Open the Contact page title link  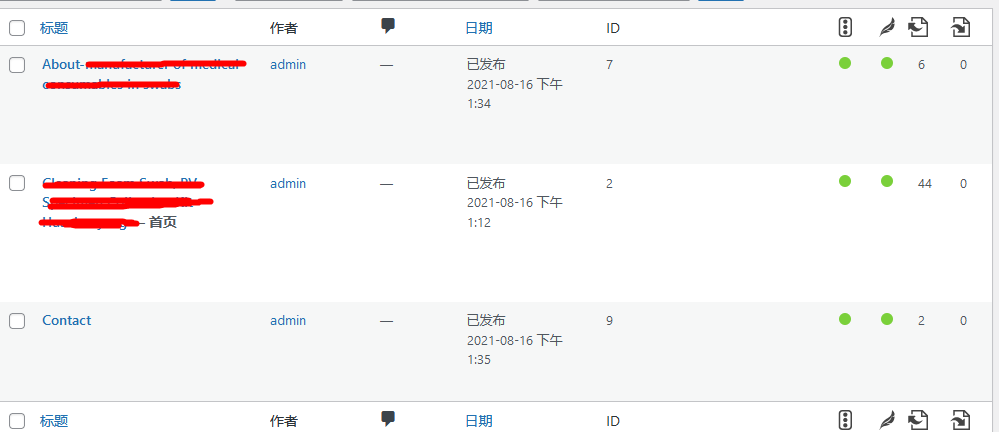[66, 320]
